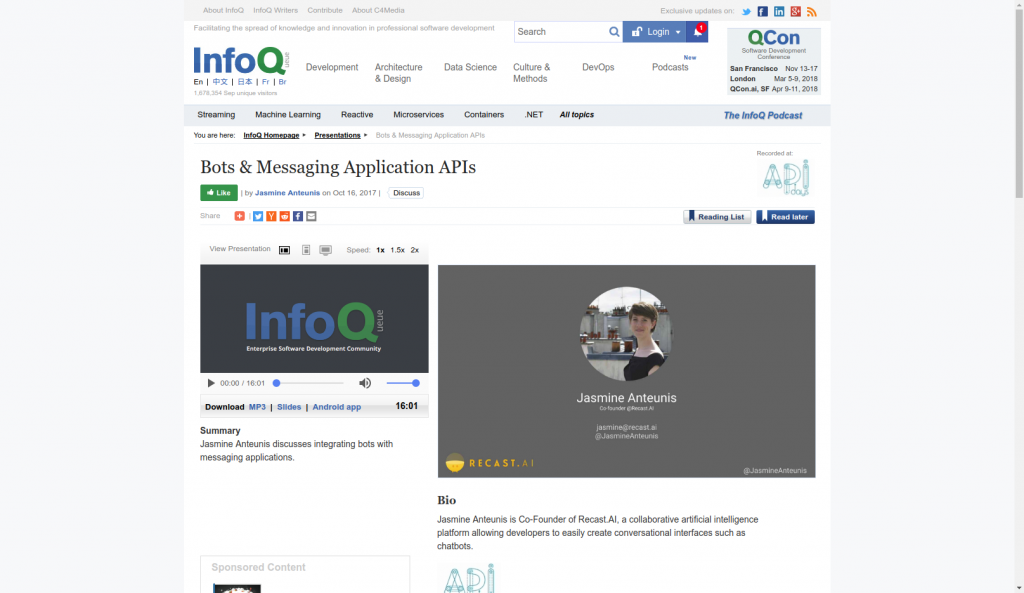Open the Podcasts section
This screenshot has height=593, width=1024.
click(670, 67)
